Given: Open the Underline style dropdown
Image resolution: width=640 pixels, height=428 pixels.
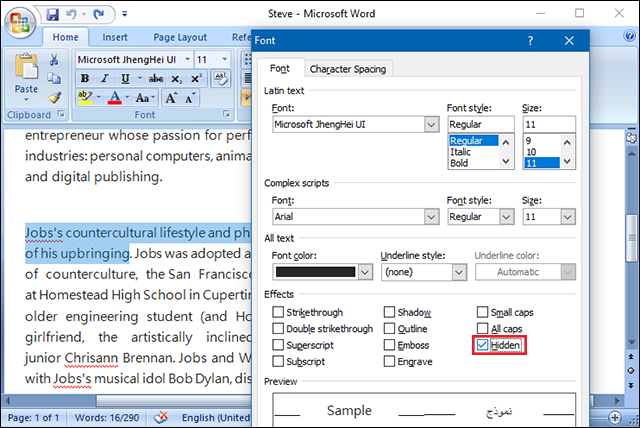Looking at the screenshot, I should (x=459, y=272).
